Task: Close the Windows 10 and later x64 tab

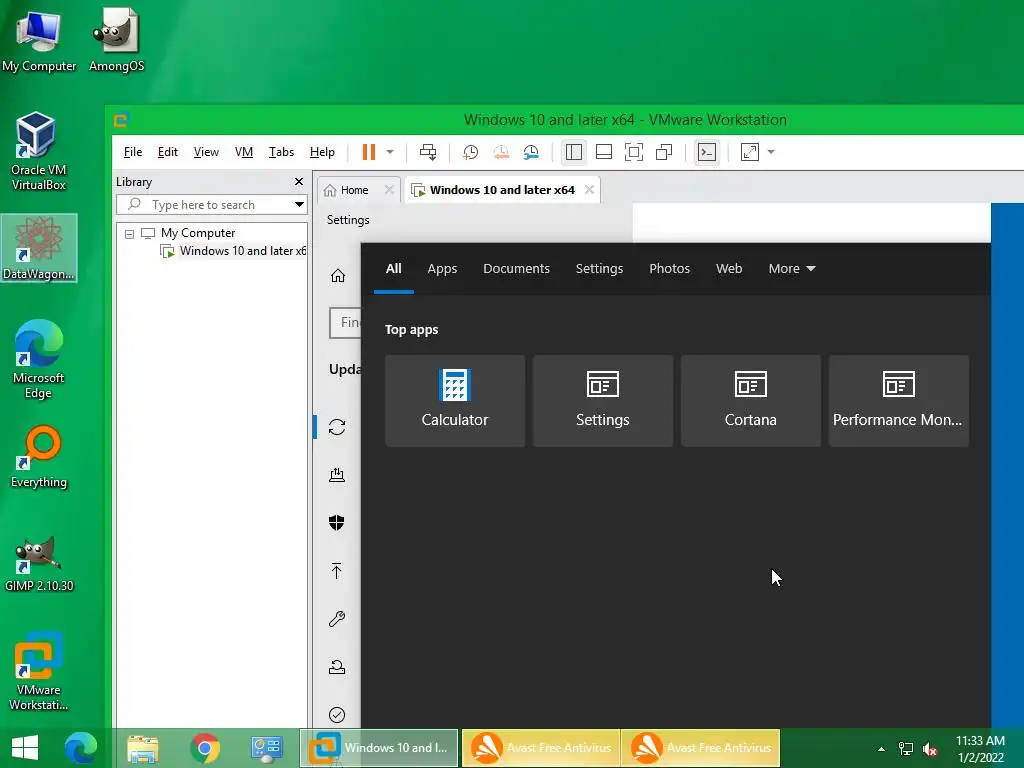Action: click(589, 189)
